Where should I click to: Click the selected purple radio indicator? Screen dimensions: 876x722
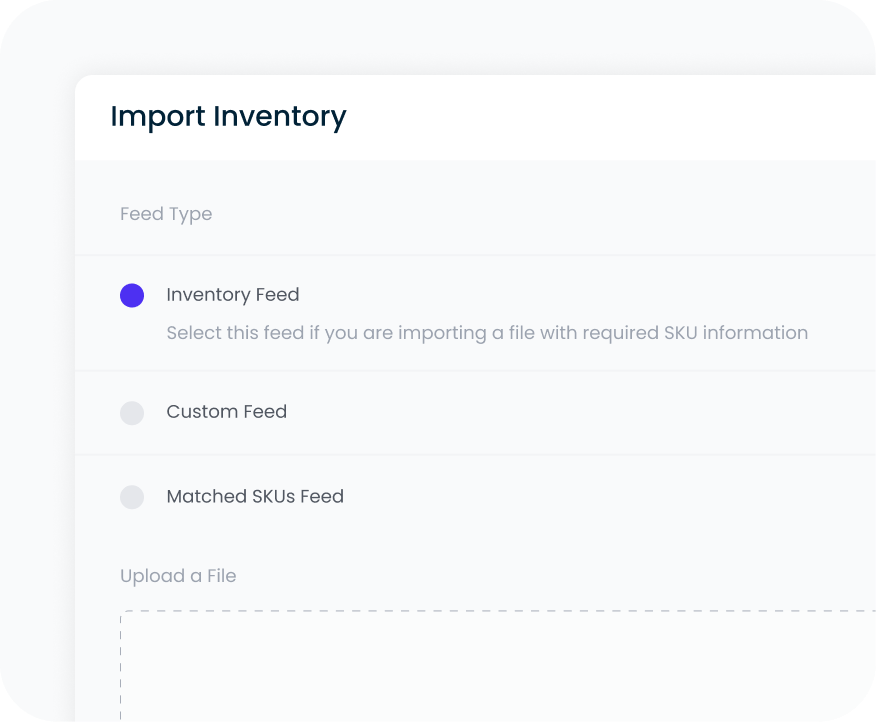(x=131, y=295)
